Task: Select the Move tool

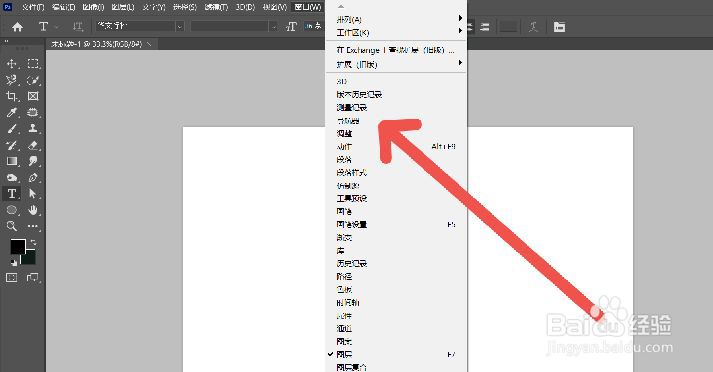Action: pos(11,64)
